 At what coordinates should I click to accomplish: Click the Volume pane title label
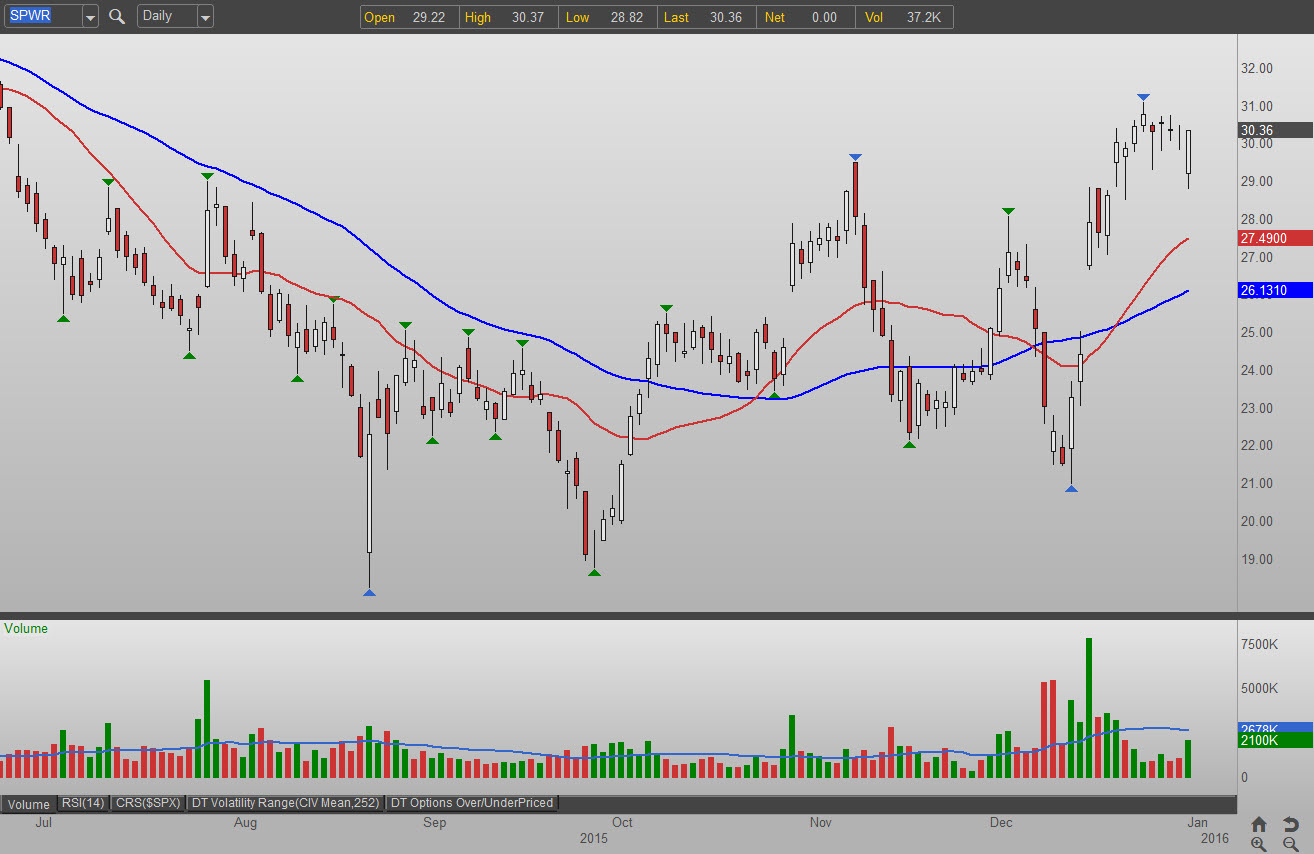(26, 629)
